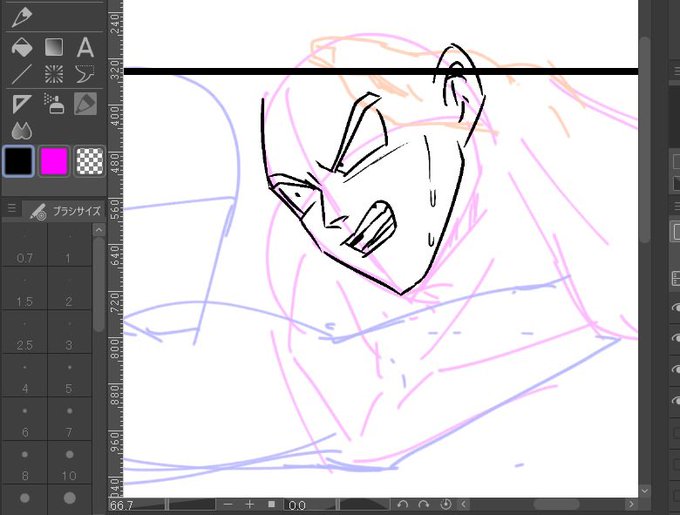
Task: Select the Gradient tool
Action: click(54, 47)
